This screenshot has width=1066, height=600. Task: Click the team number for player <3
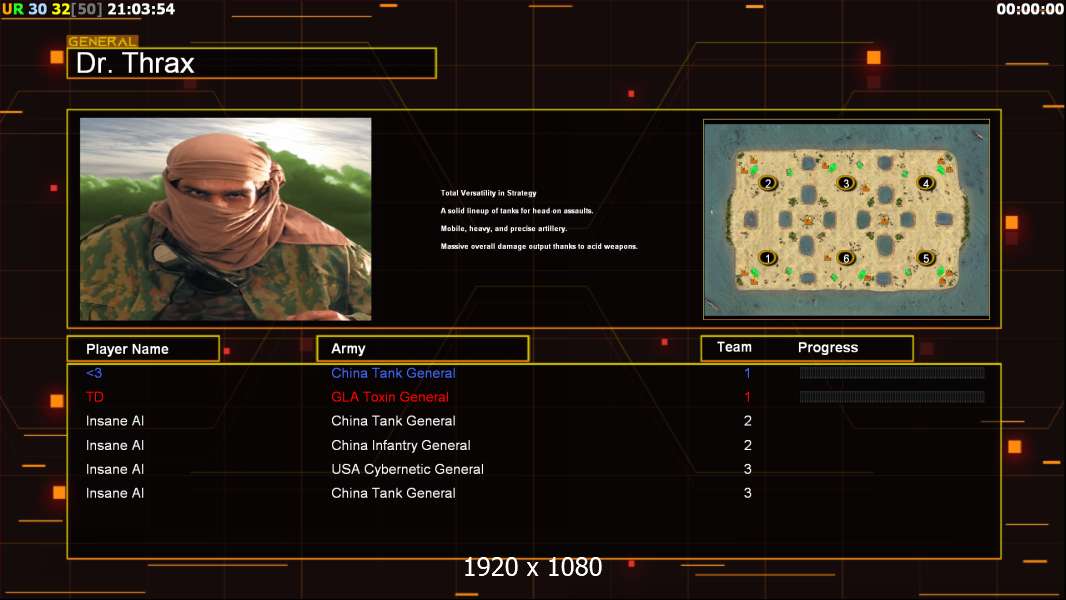click(747, 373)
